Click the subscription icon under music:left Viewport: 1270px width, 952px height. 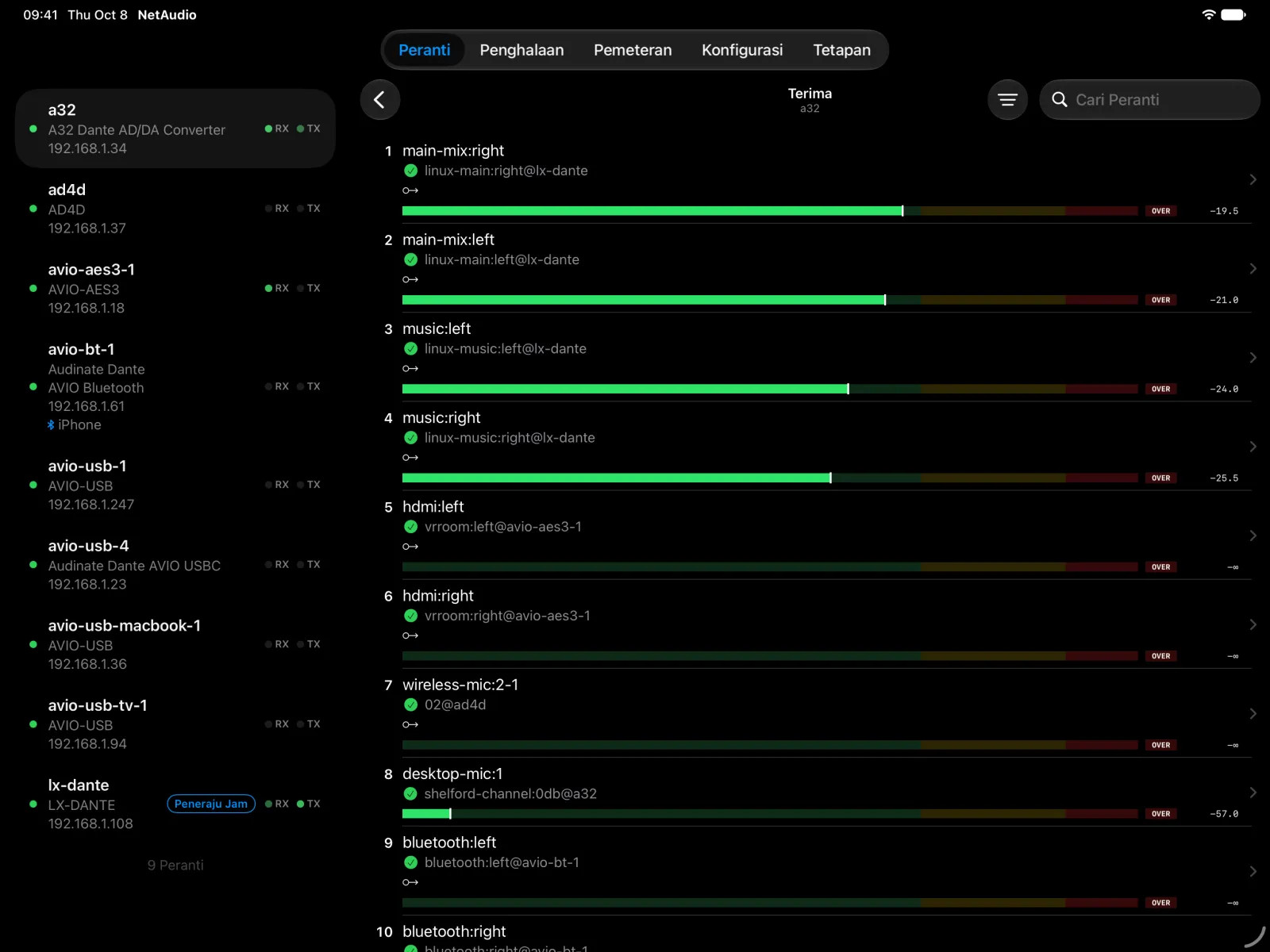point(410,368)
